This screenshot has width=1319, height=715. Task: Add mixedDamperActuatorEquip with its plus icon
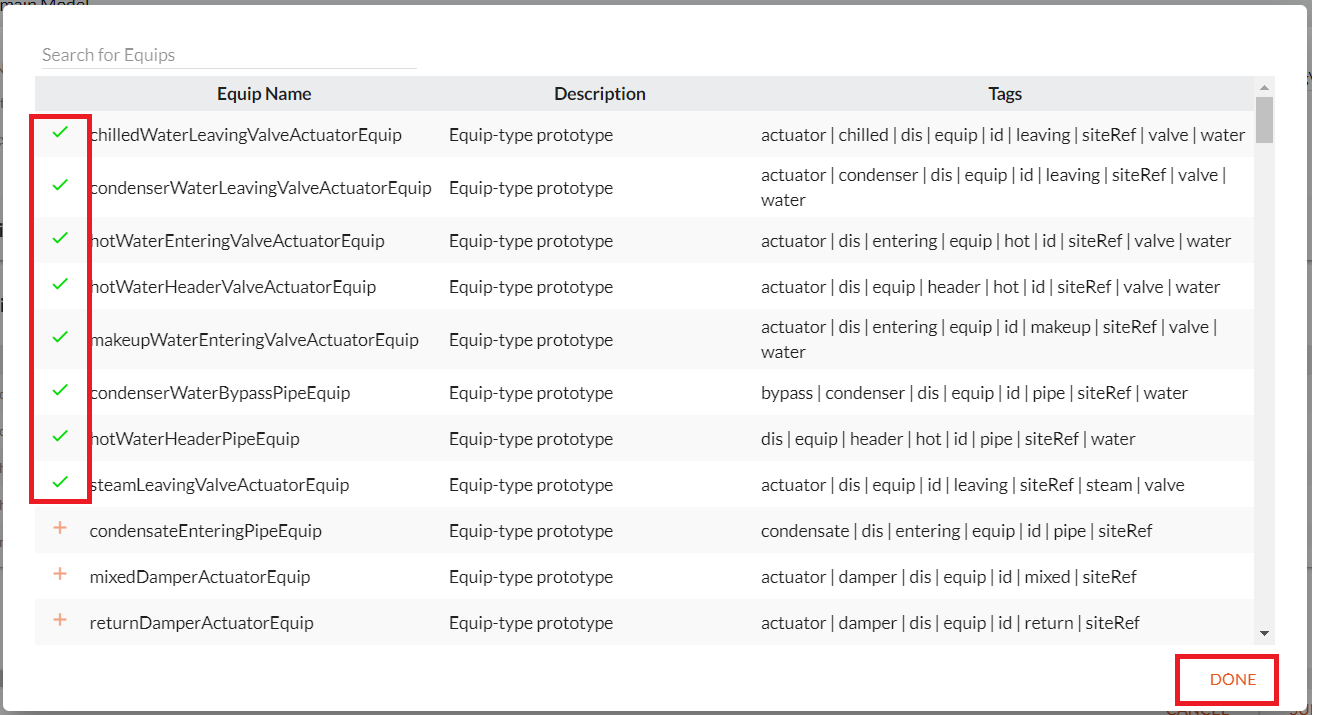pos(60,574)
